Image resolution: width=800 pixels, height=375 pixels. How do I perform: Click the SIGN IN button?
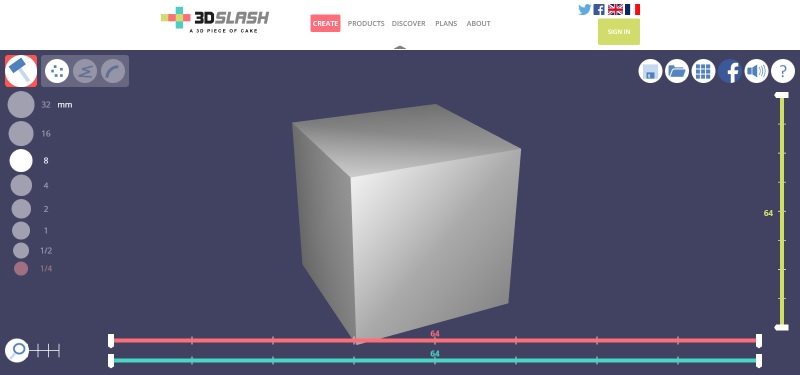(619, 32)
